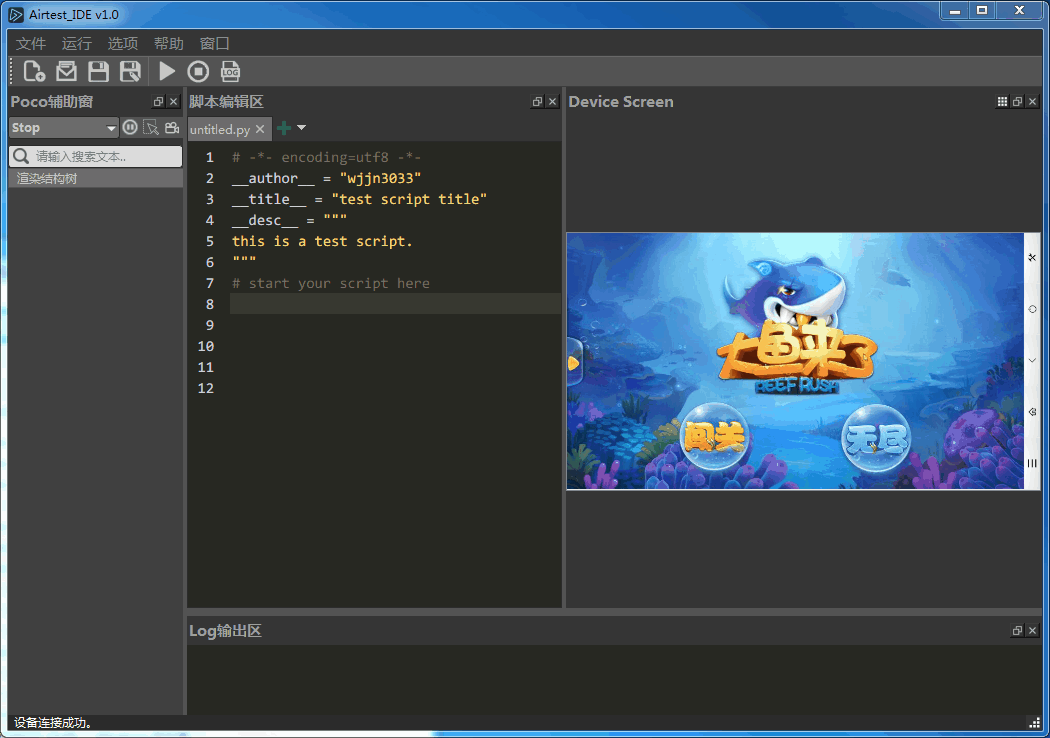The image size is (1050, 738).
Task: Select the 渲染结构树 tree header row
Action: click(x=95, y=178)
